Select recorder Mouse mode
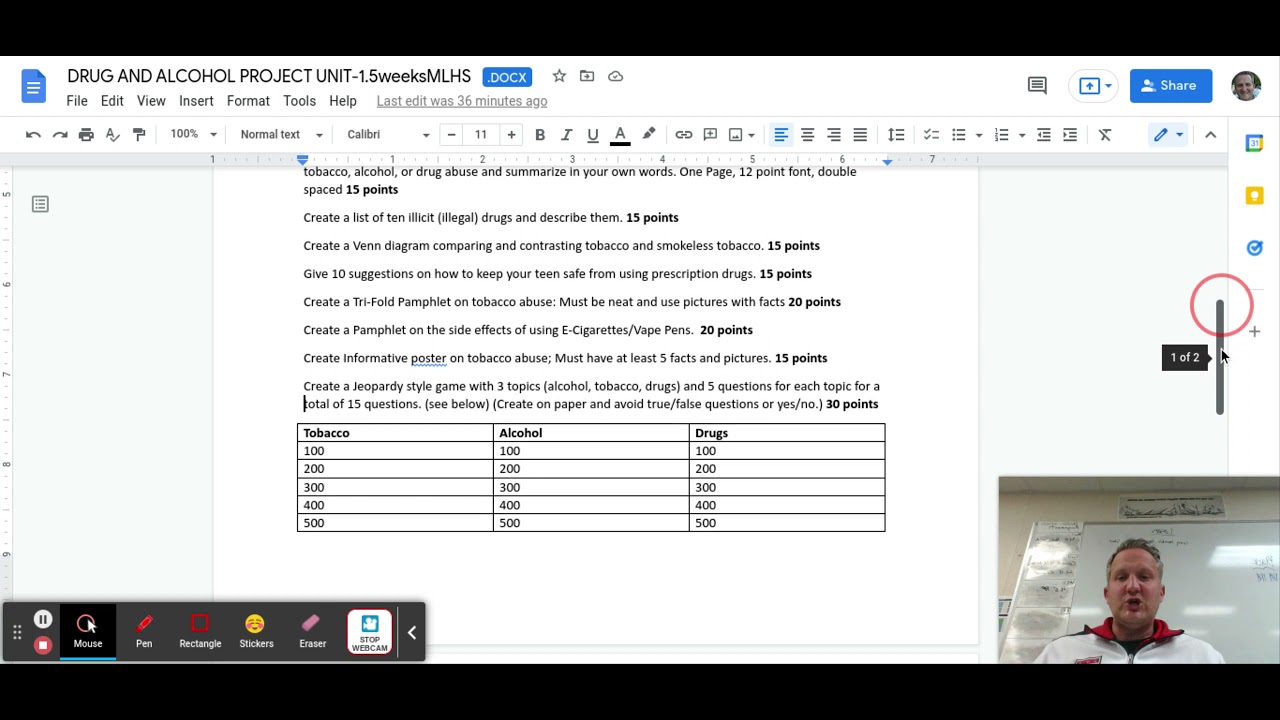The height and width of the screenshot is (720, 1280). (x=88, y=632)
